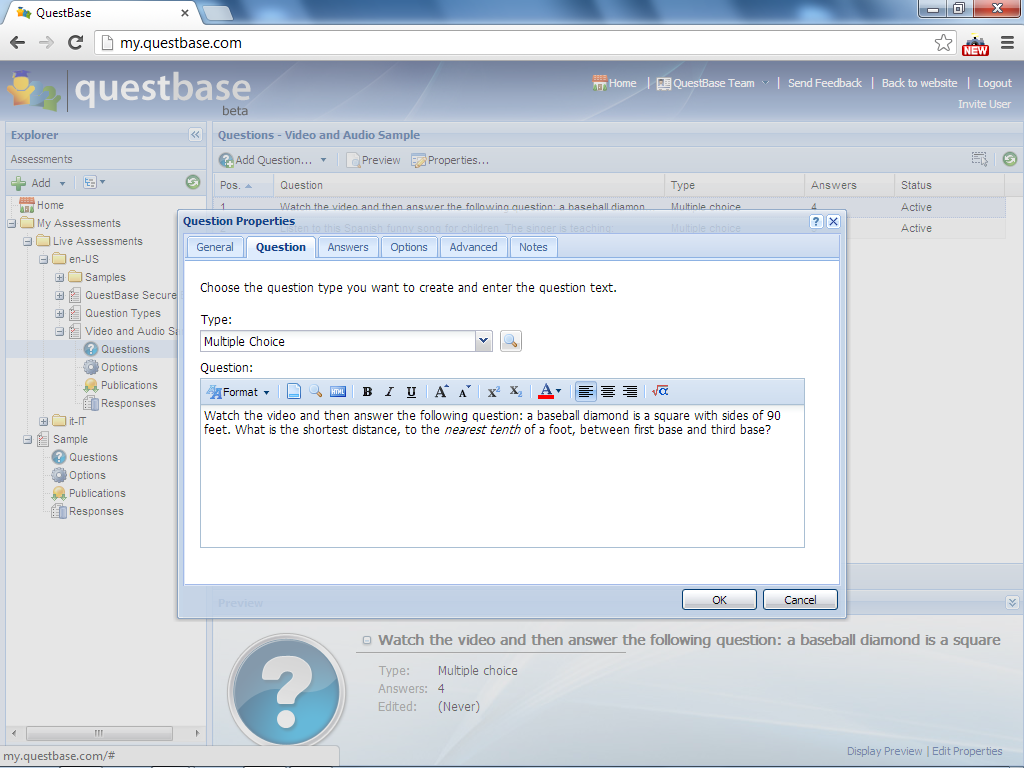Align text left in the editor
This screenshot has height=768, width=1024.
586,392
